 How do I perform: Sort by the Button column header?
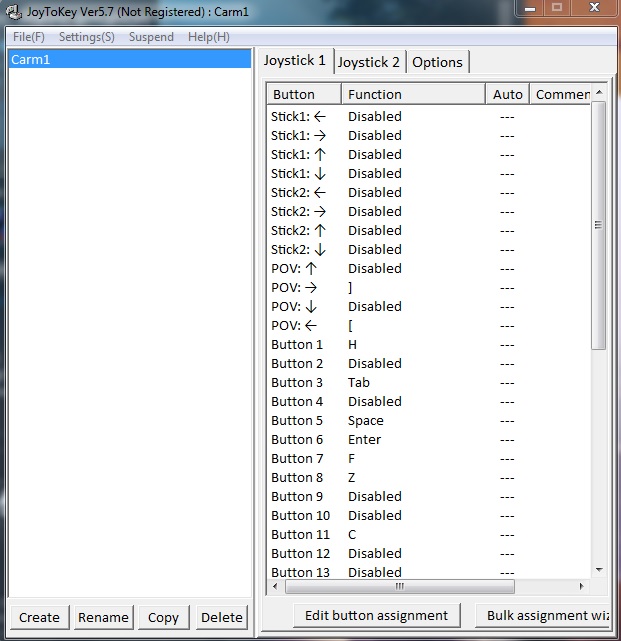304,94
